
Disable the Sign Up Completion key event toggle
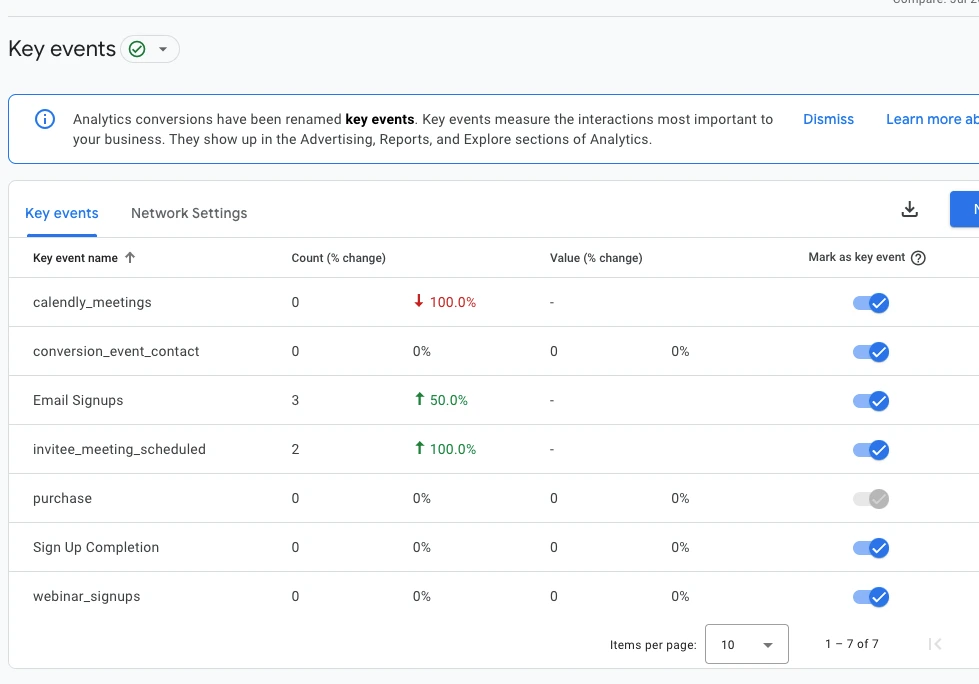coord(870,548)
